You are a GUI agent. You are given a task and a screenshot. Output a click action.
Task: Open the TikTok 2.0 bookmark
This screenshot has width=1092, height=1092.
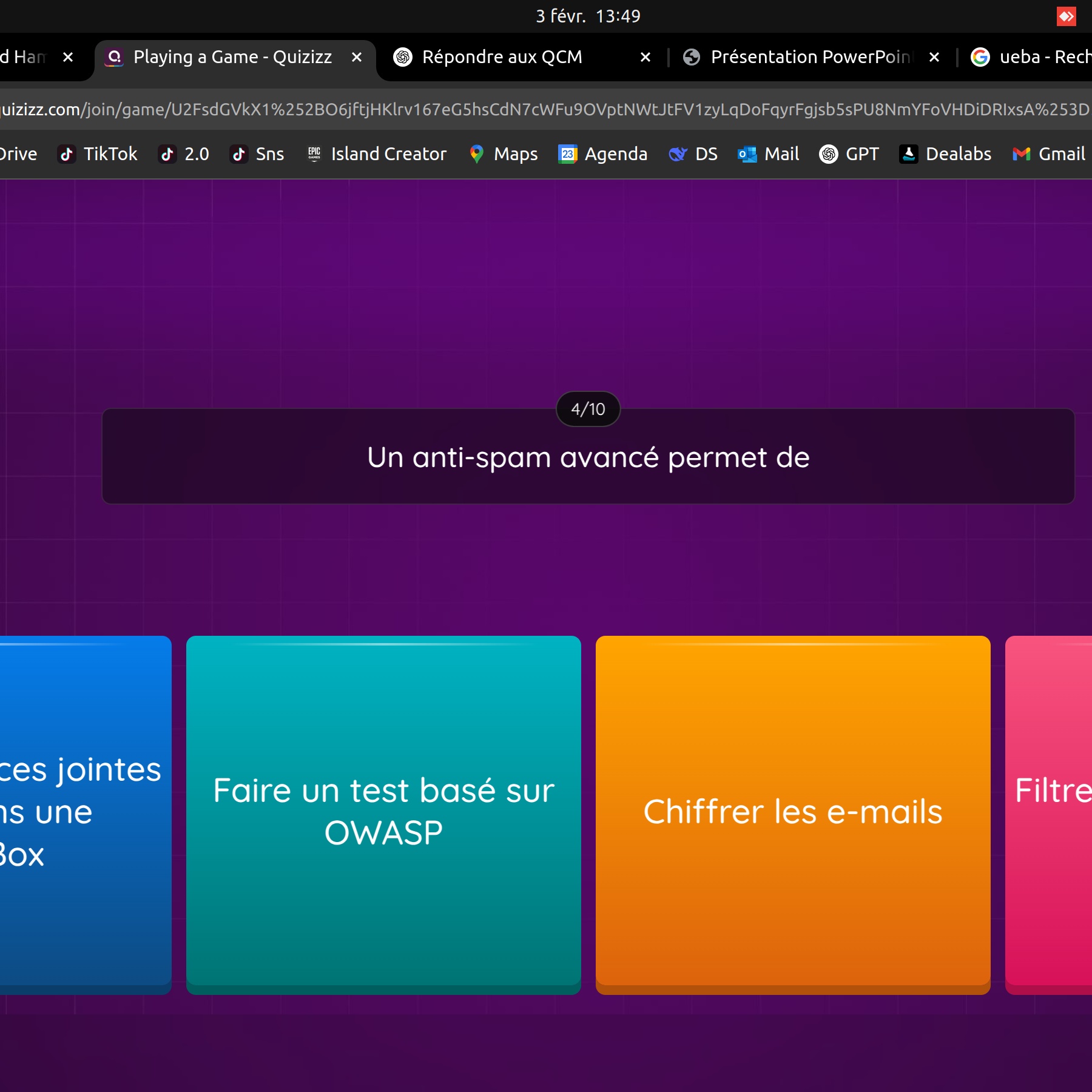pyautogui.click(x=184, y=154)
